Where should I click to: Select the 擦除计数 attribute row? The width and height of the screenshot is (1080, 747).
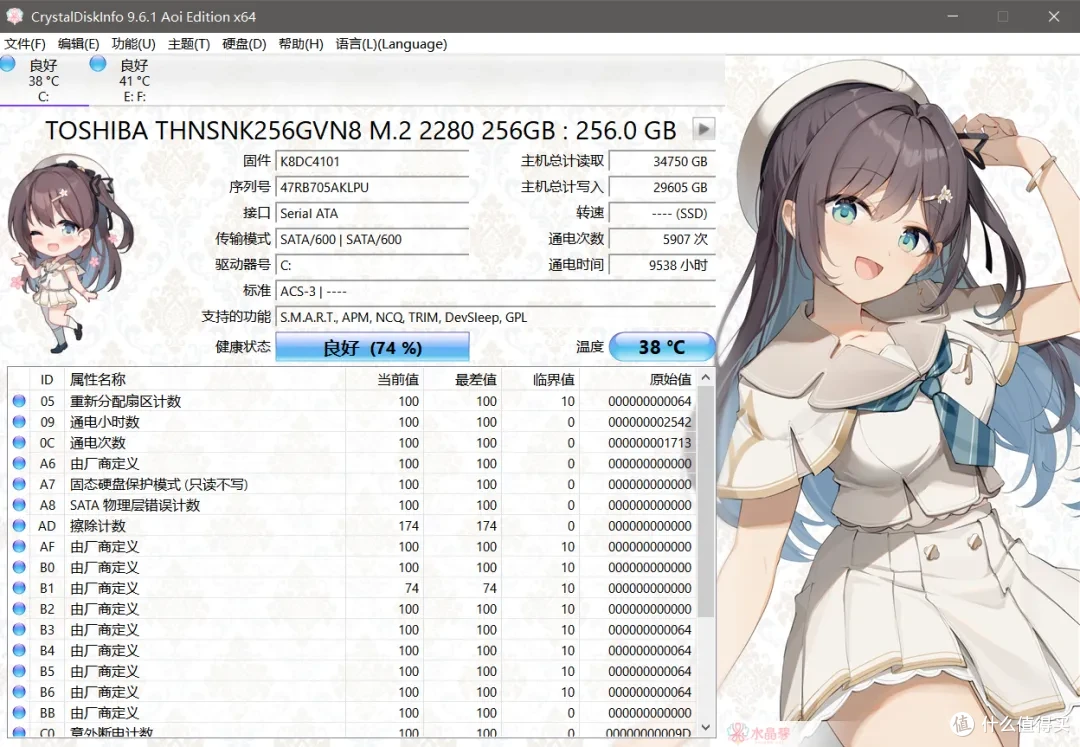352,525
